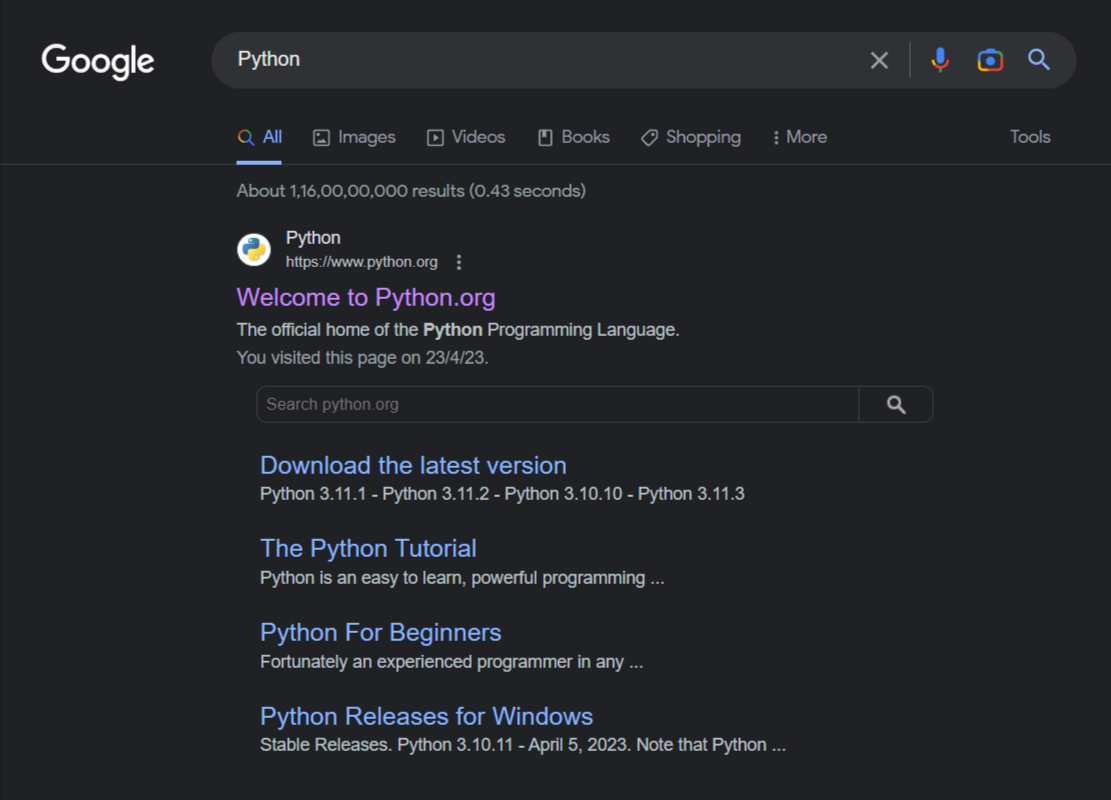1111x800 pixels.
Task: Visit The Python Tutorial link
Action: pyautogui.click(x=368, y=549)
